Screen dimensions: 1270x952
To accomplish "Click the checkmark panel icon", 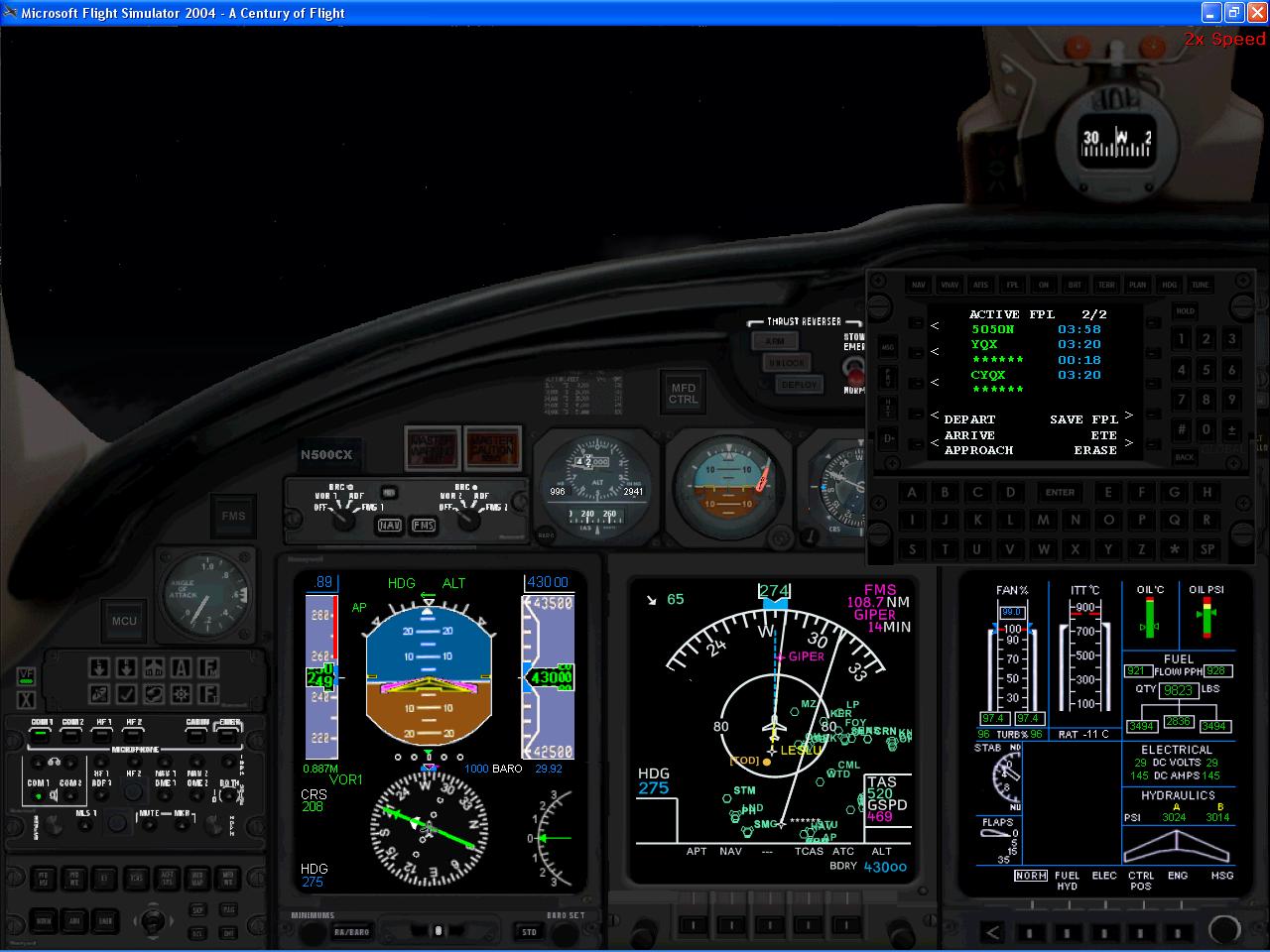I will click(126, 694).
